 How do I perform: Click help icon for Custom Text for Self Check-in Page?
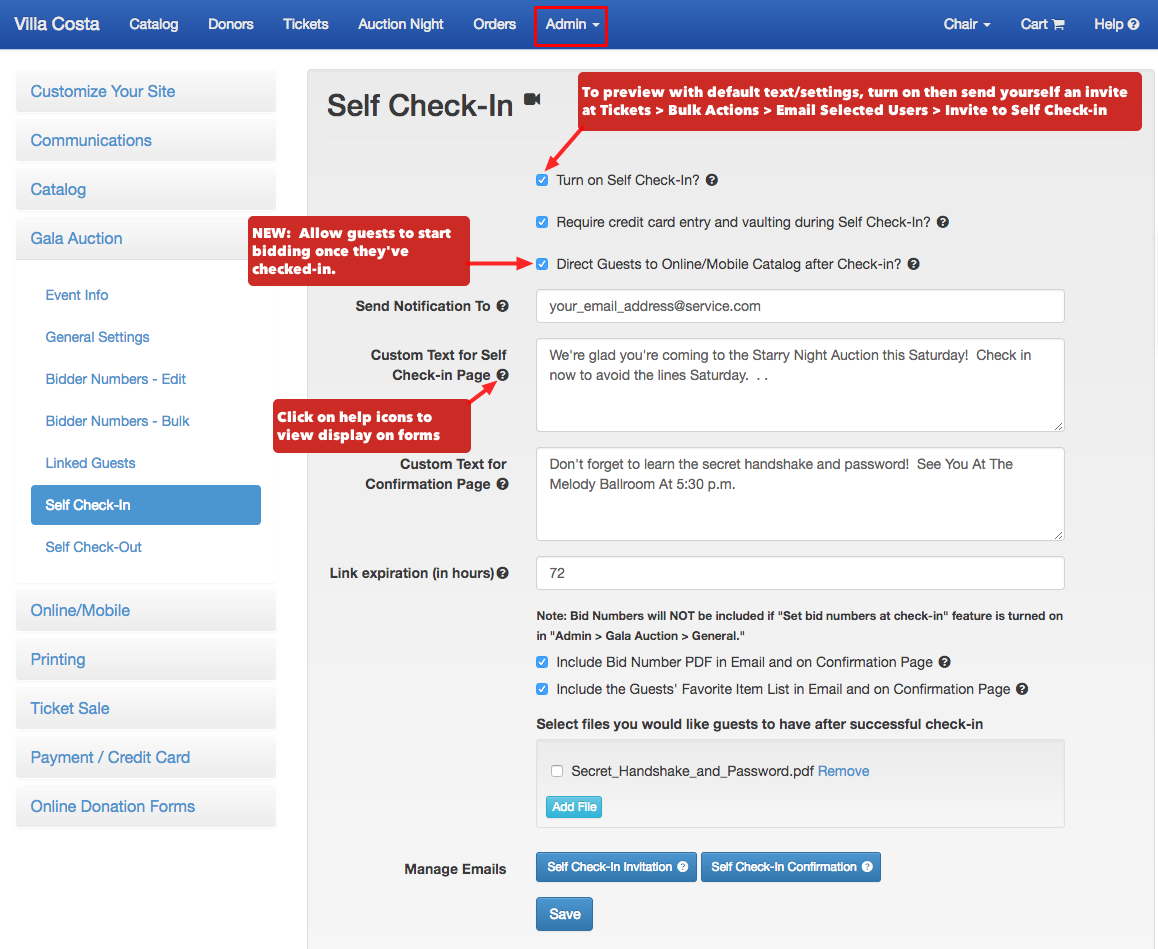click(503, 375)
